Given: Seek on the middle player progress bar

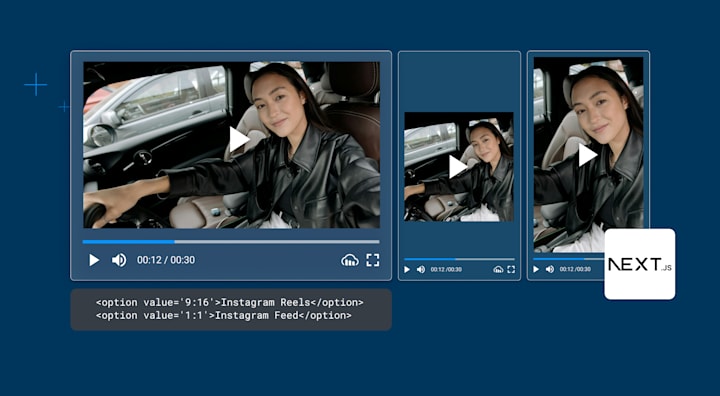Looking at the screenshot, I should coord(459,259).
